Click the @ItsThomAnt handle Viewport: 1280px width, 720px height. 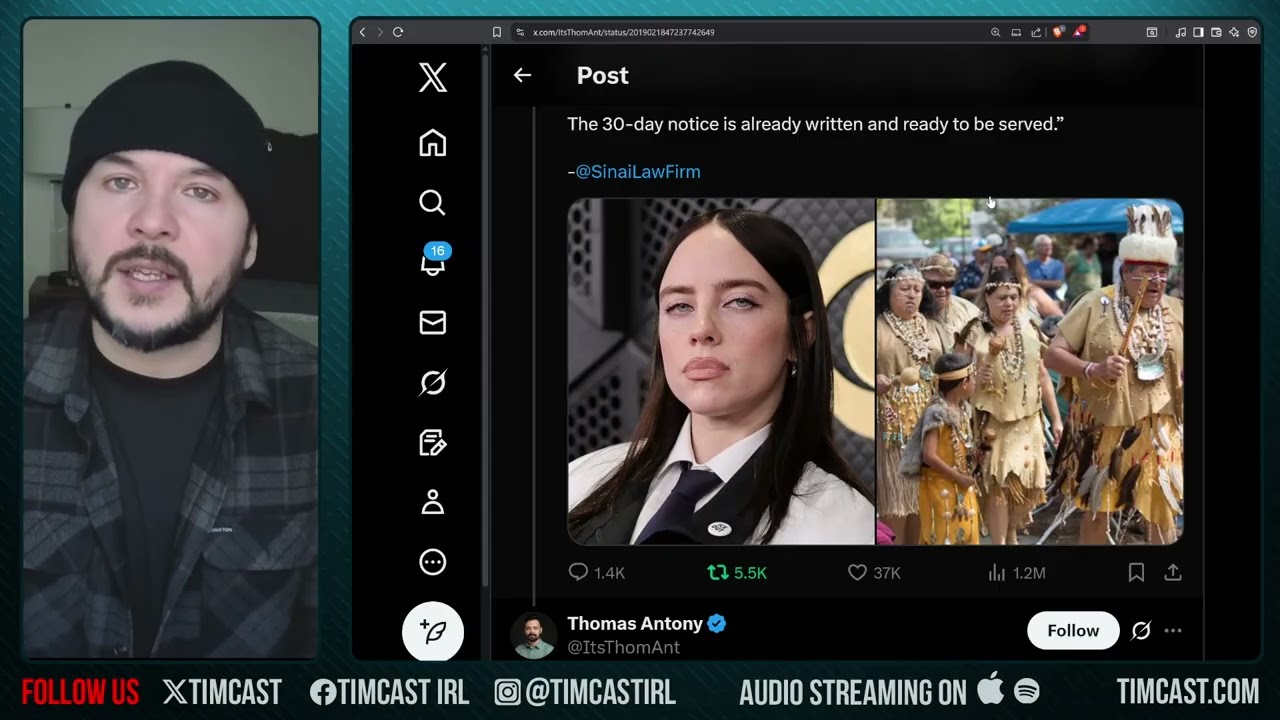[x=624, y=648]
